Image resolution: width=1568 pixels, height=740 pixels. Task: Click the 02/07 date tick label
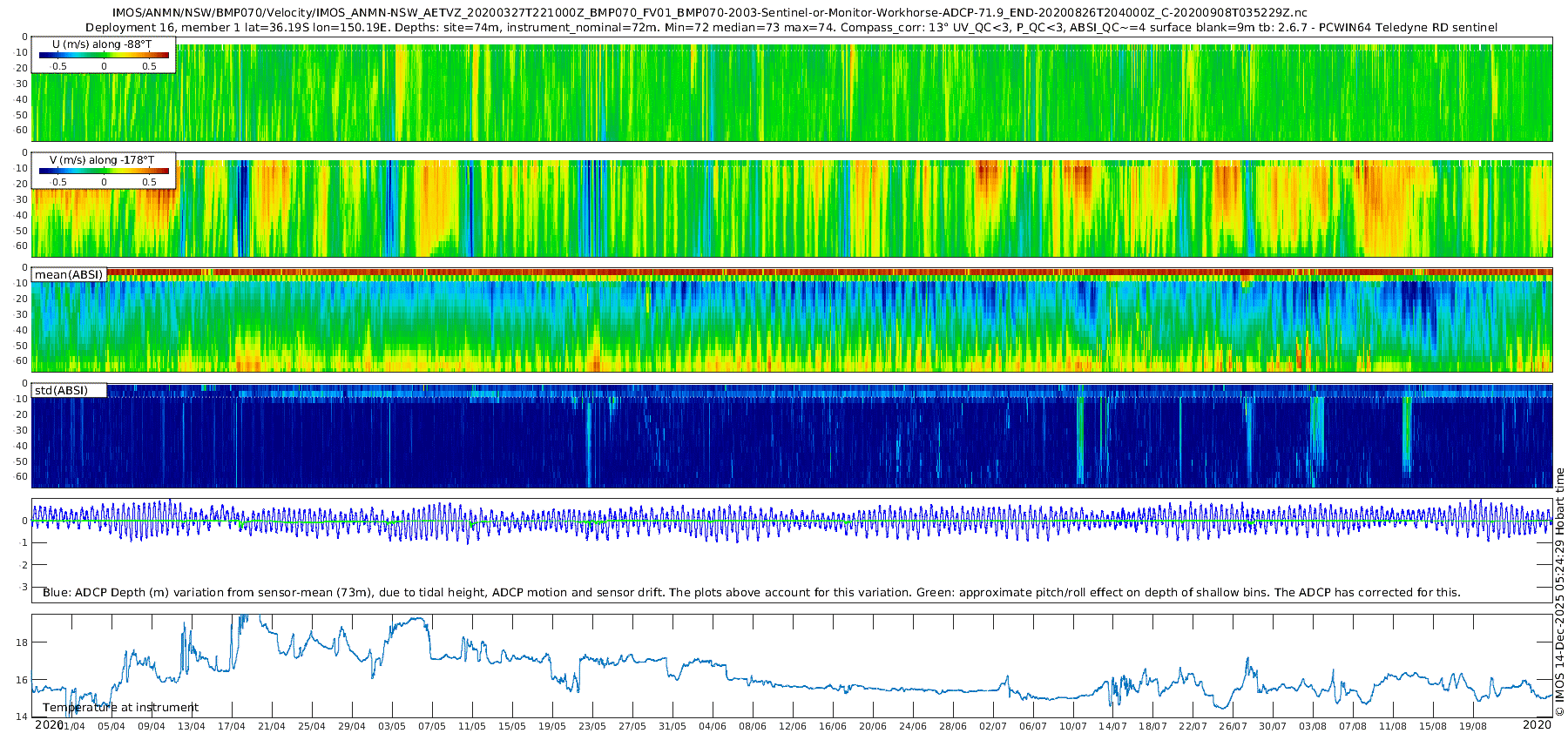pyautogui.click(x=992, y=726)
